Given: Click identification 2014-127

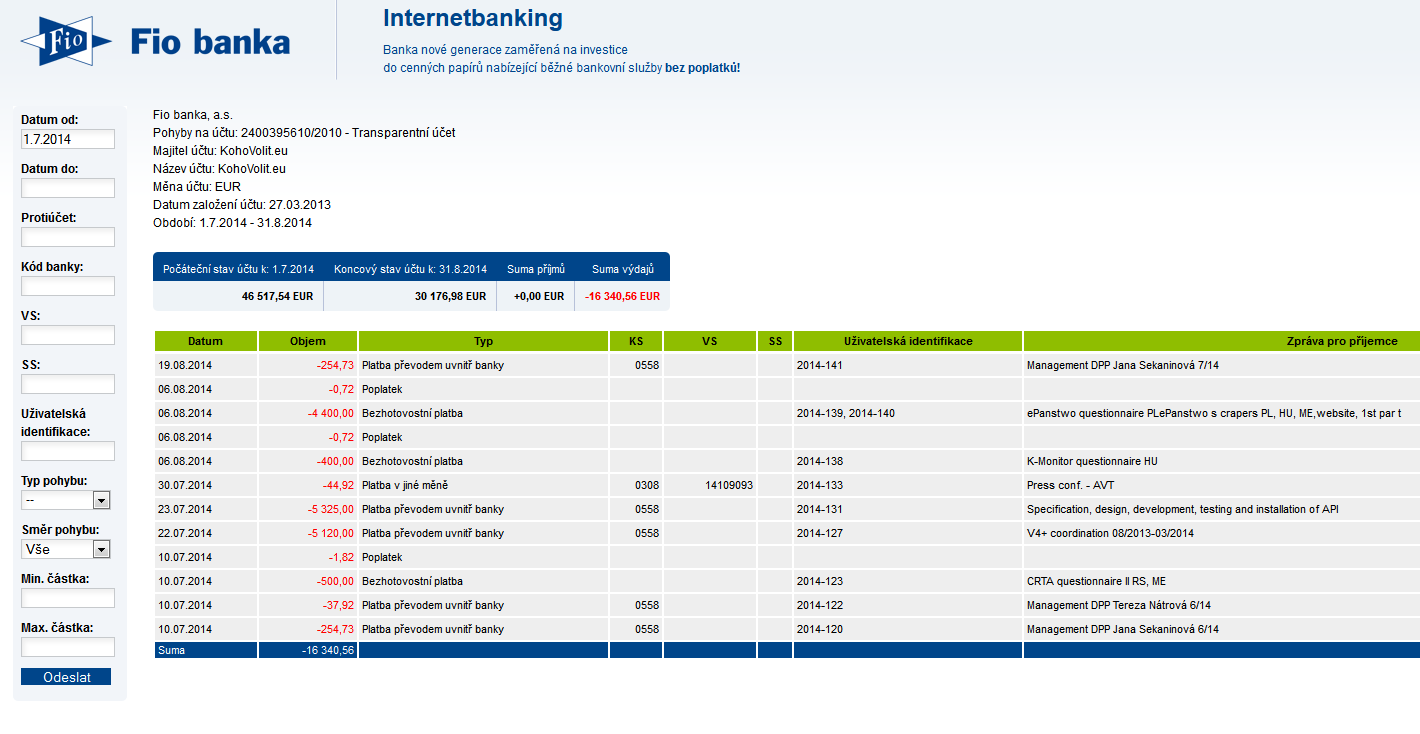Looking at the screenshot, I should coord(820,533).
